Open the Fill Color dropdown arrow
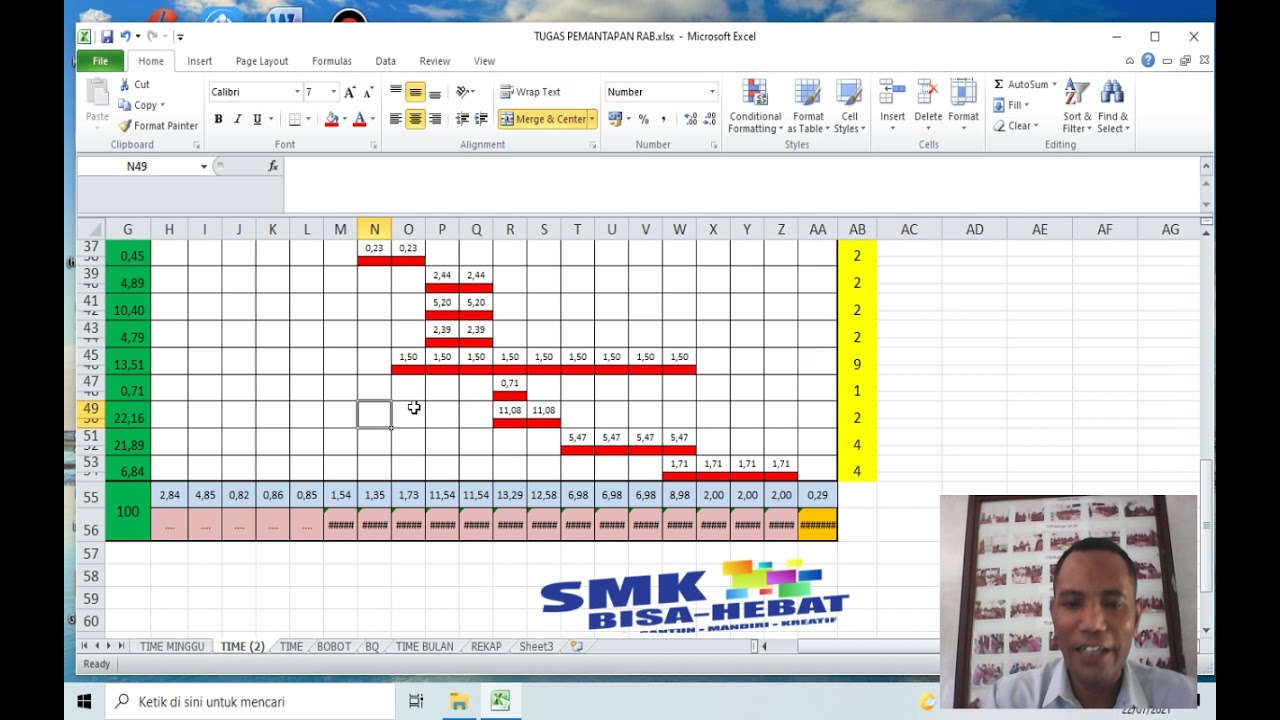Screen dimensions: 1280x720 [x=345, y=119]
